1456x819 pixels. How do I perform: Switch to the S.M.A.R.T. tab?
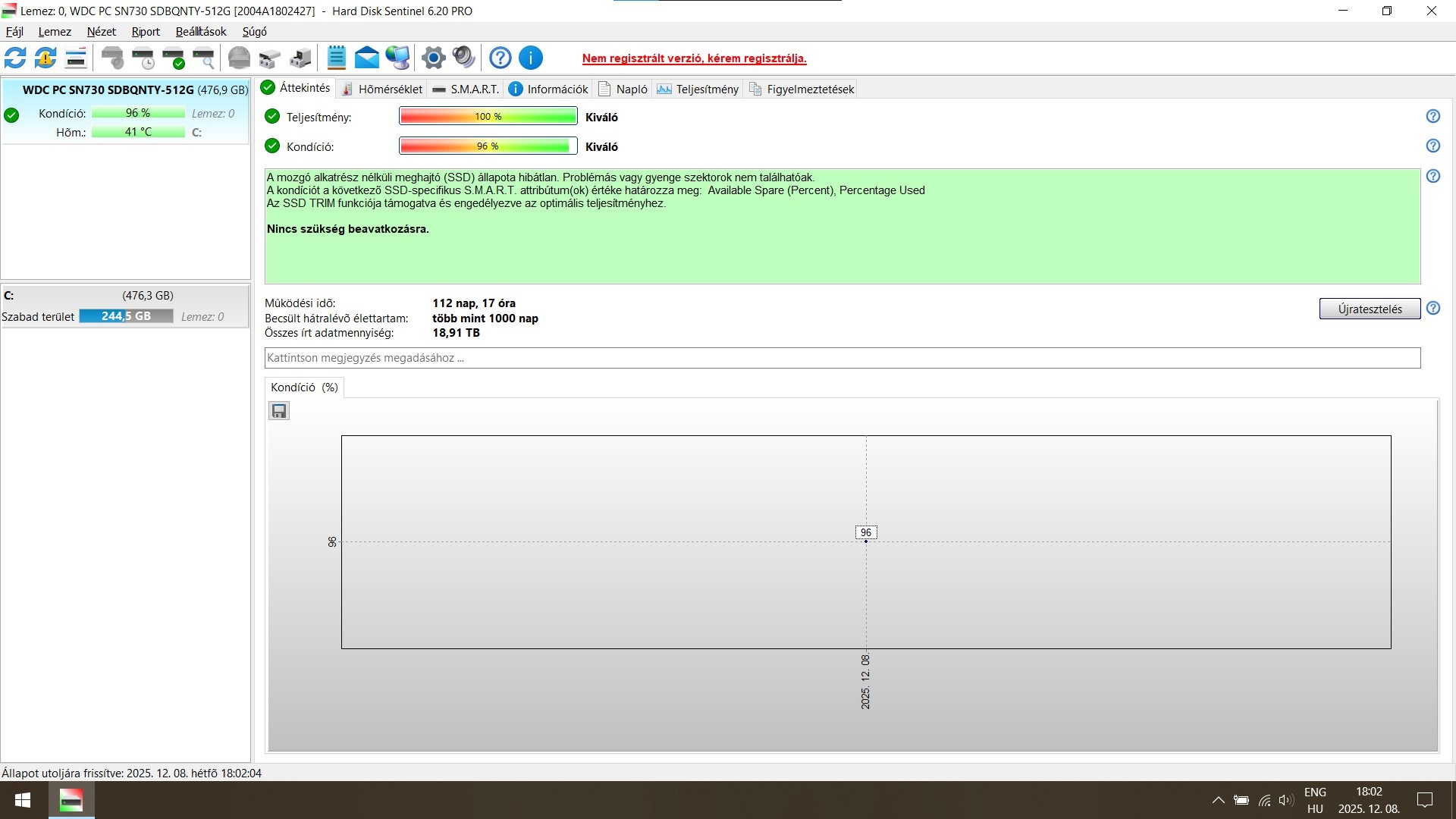coord(466,89)
